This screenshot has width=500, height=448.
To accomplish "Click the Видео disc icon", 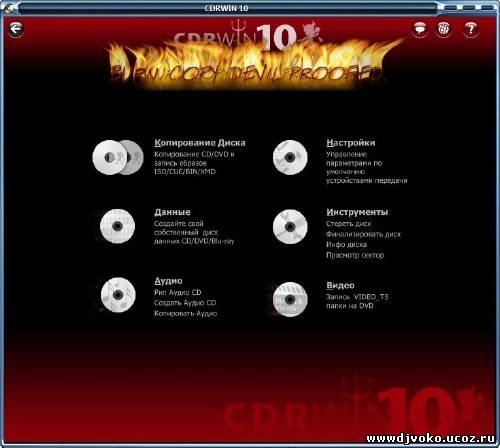I will point(290,299).
